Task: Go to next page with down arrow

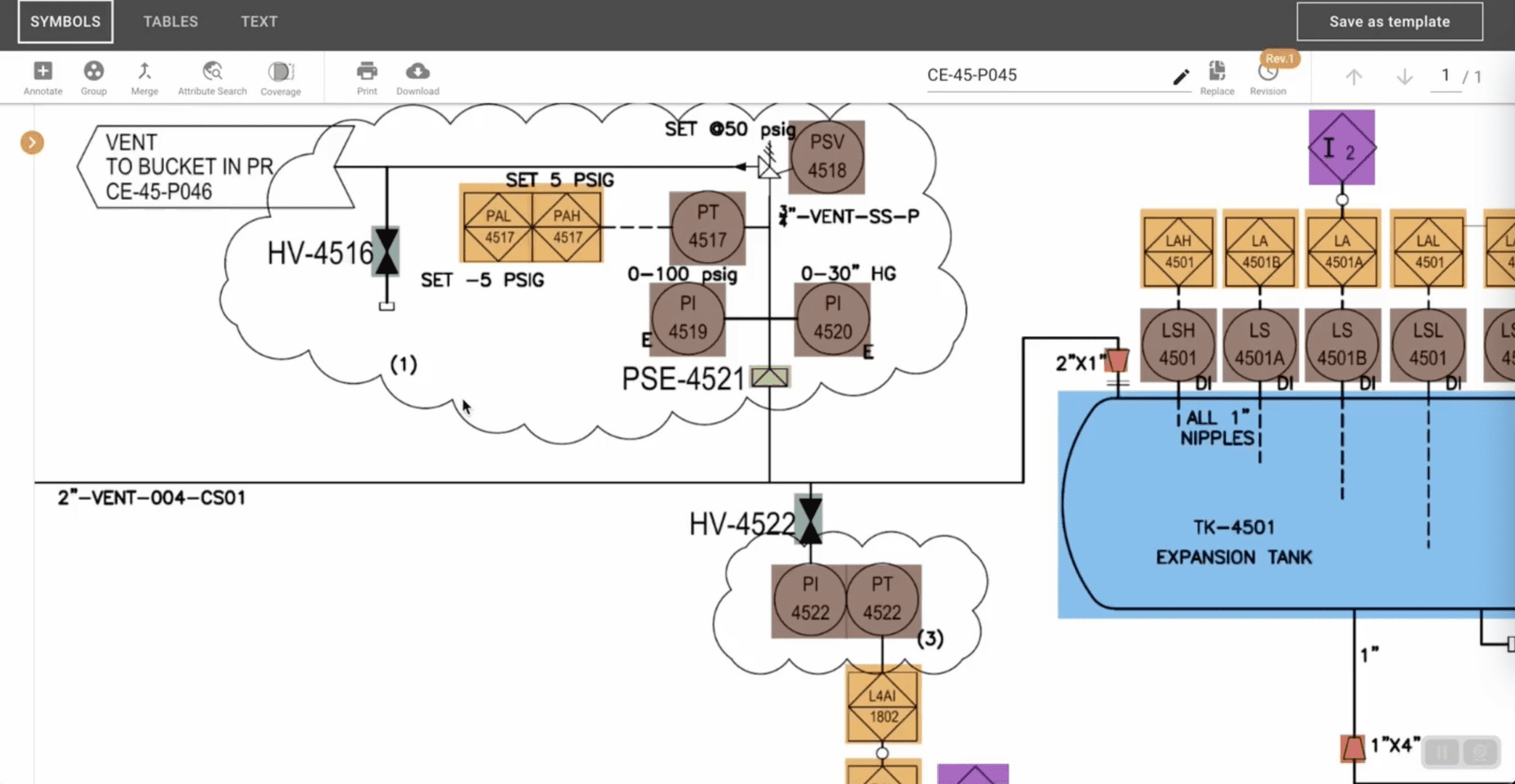Action: 1404,77
